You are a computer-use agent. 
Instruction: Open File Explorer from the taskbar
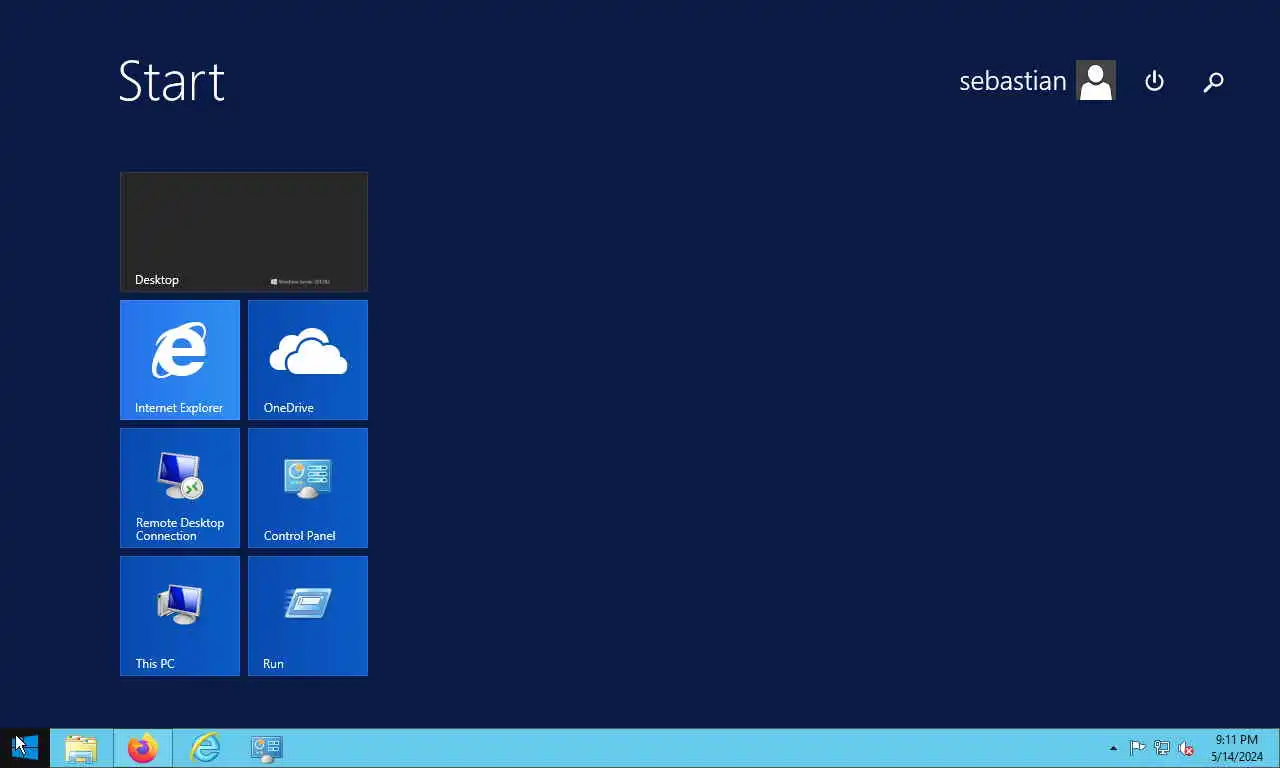(81, 748)
